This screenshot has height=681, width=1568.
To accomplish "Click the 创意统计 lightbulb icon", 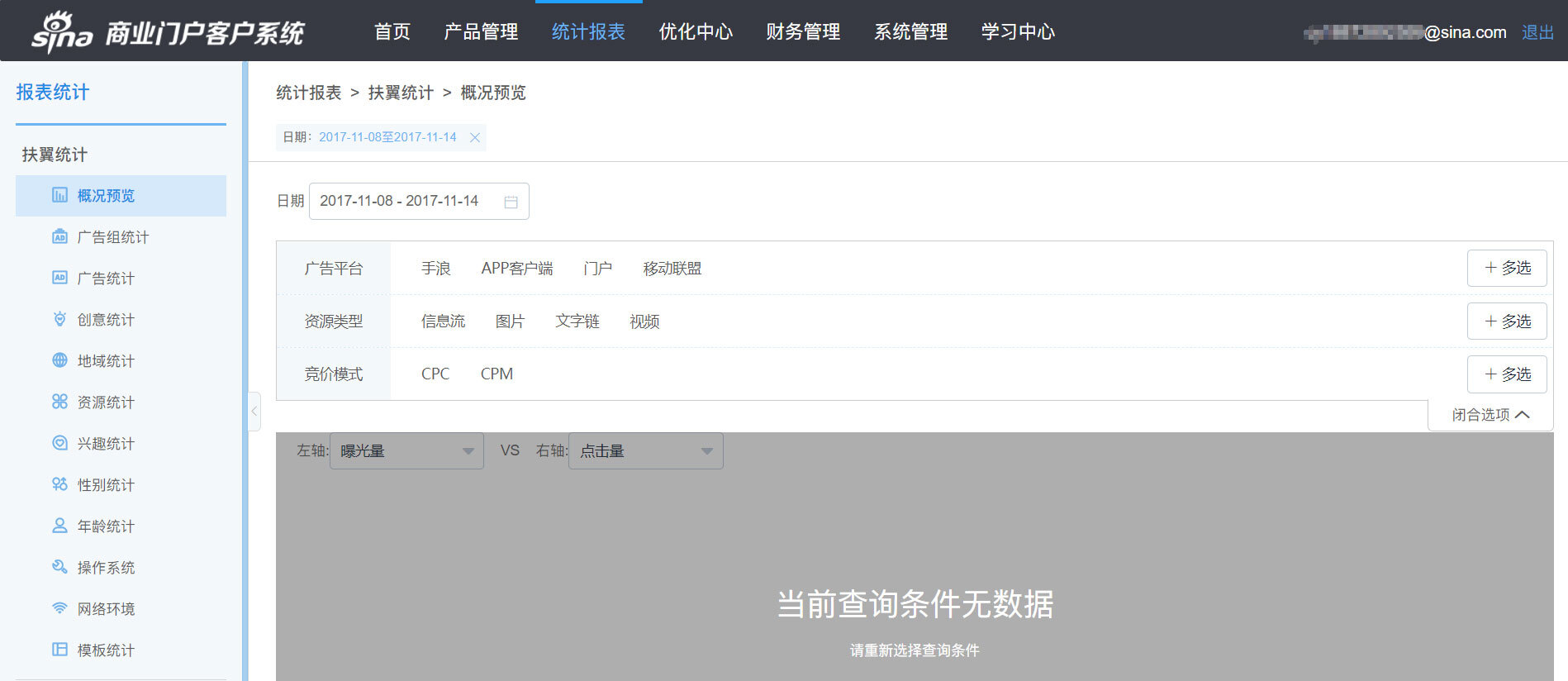I will [x=59, y=319].
